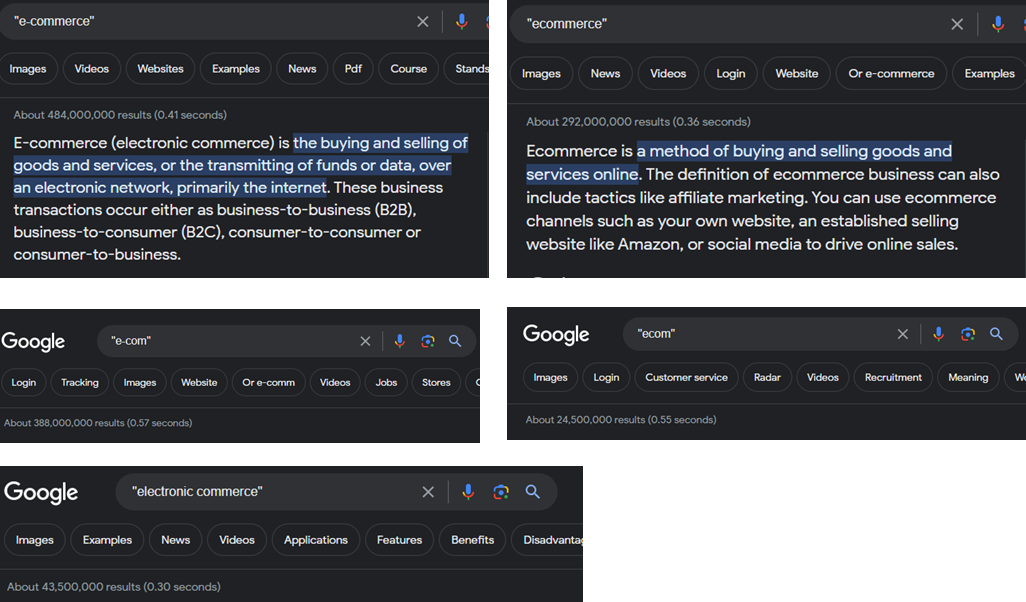Click the Google logo beside "electronic commerce" search
Viewport: 1026px width, 602px height.
tap(41, 493)
